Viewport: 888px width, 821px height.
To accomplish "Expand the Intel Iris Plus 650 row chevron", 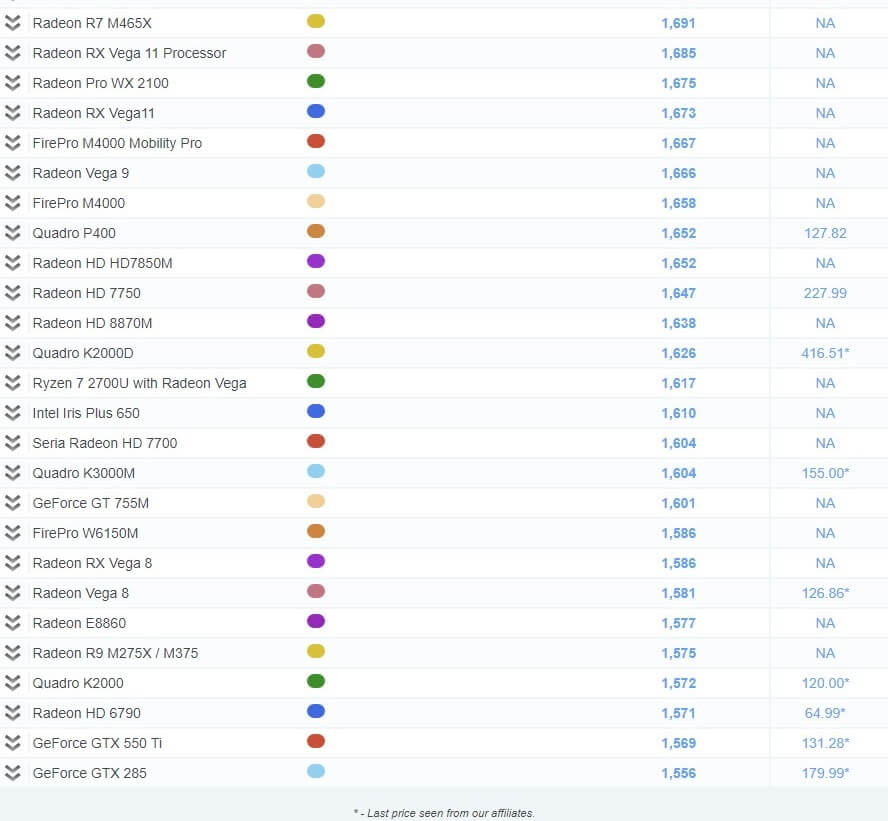I will [x=12, y=413].
